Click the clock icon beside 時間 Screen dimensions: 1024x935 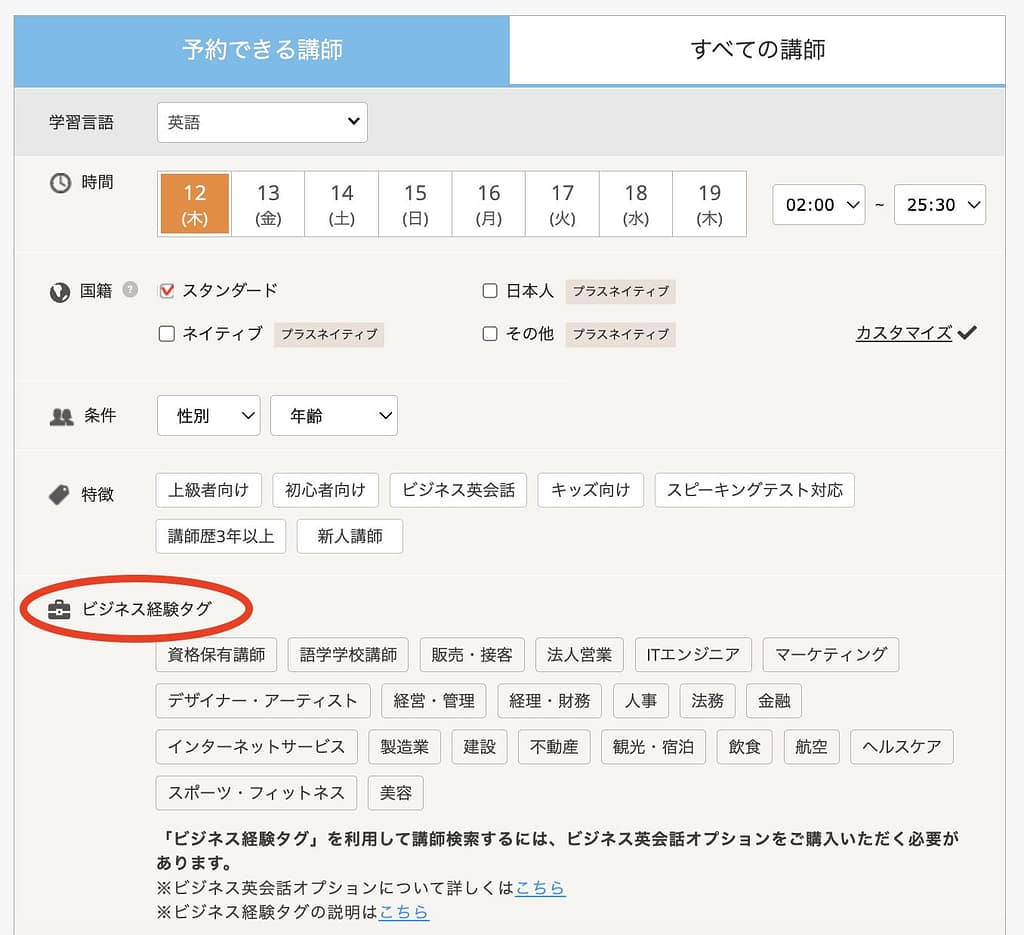59,183
